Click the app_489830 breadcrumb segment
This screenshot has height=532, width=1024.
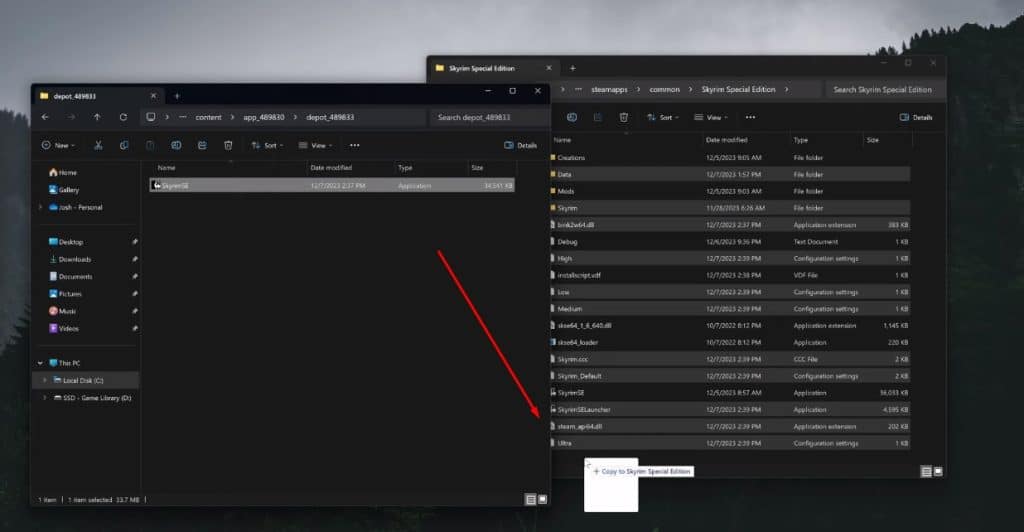(x=264, y=117)
